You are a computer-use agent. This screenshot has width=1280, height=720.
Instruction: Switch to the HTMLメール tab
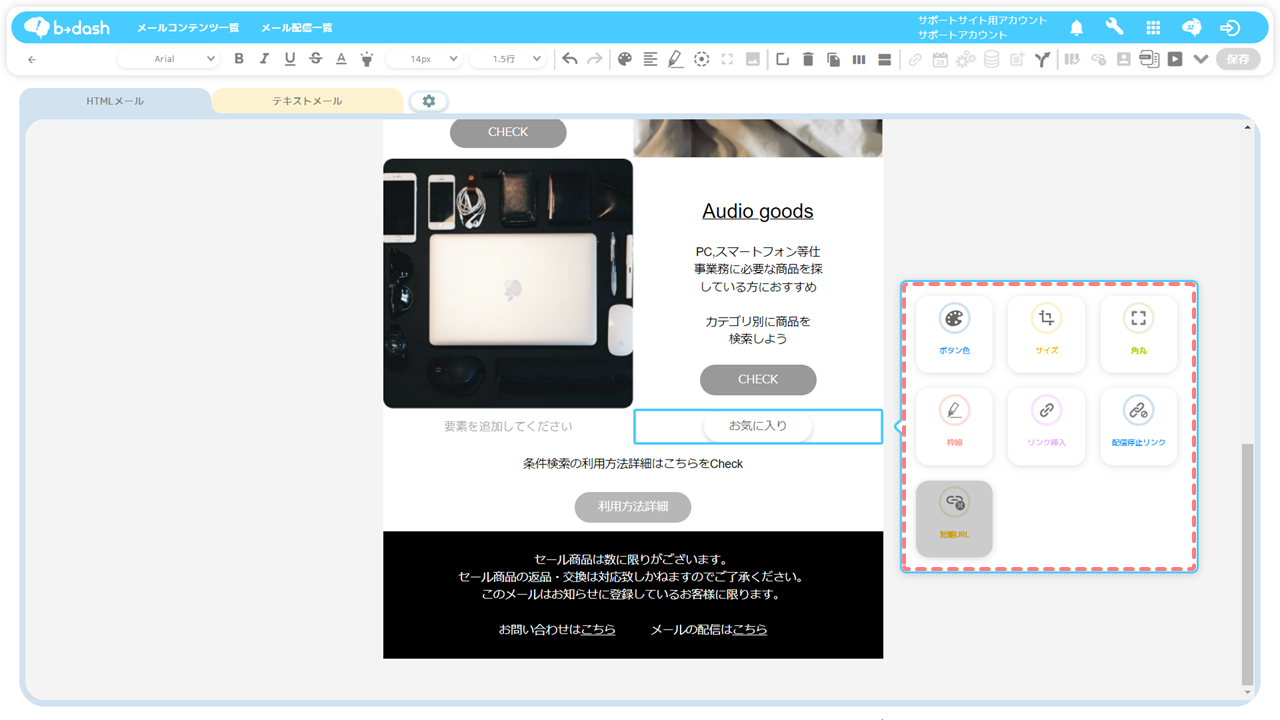coord(115,101)
